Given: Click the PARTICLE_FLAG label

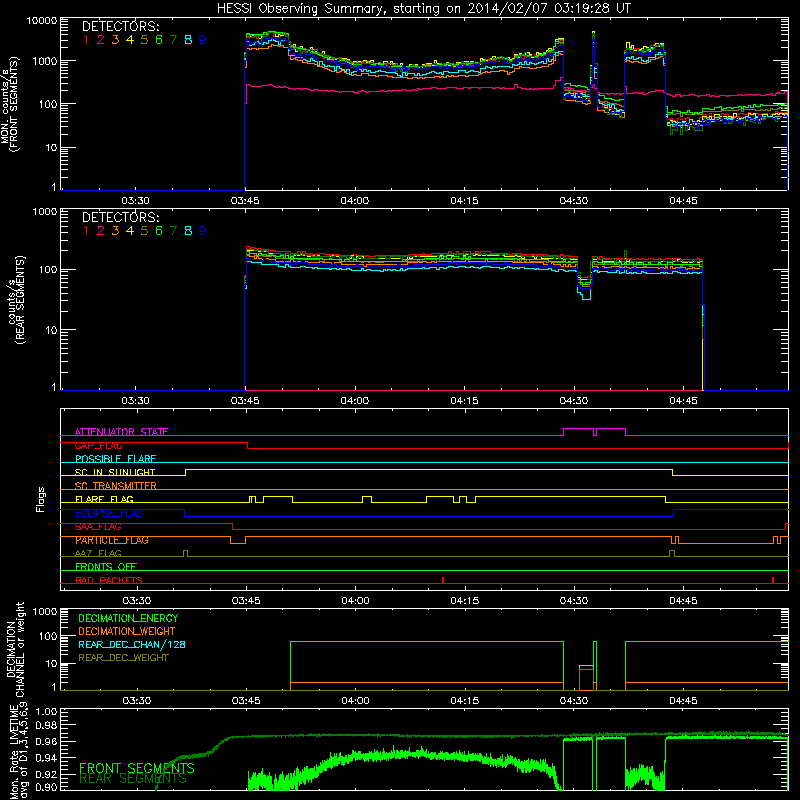Looking at the screenshot, I should click(x=112, y=540).
